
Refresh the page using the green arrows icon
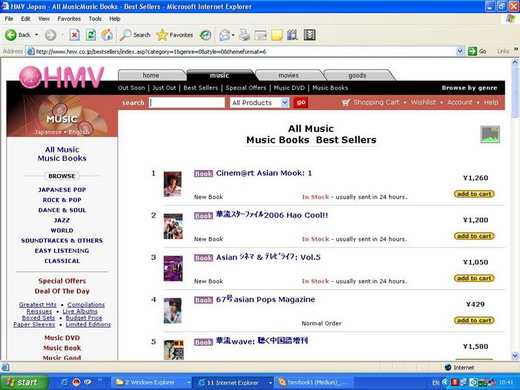91,35
